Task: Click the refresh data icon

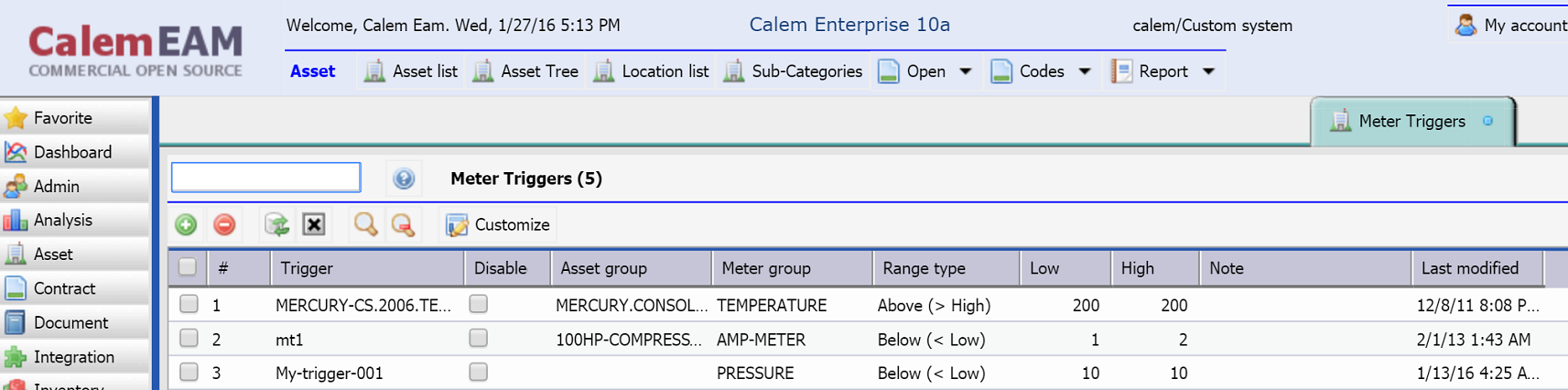Action: [276, 224]
